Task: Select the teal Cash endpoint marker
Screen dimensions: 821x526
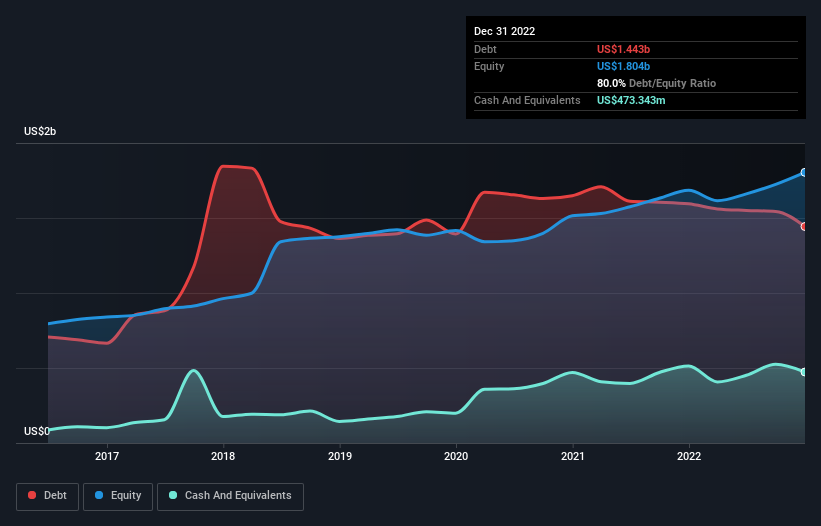Action: tap(804, 372)
